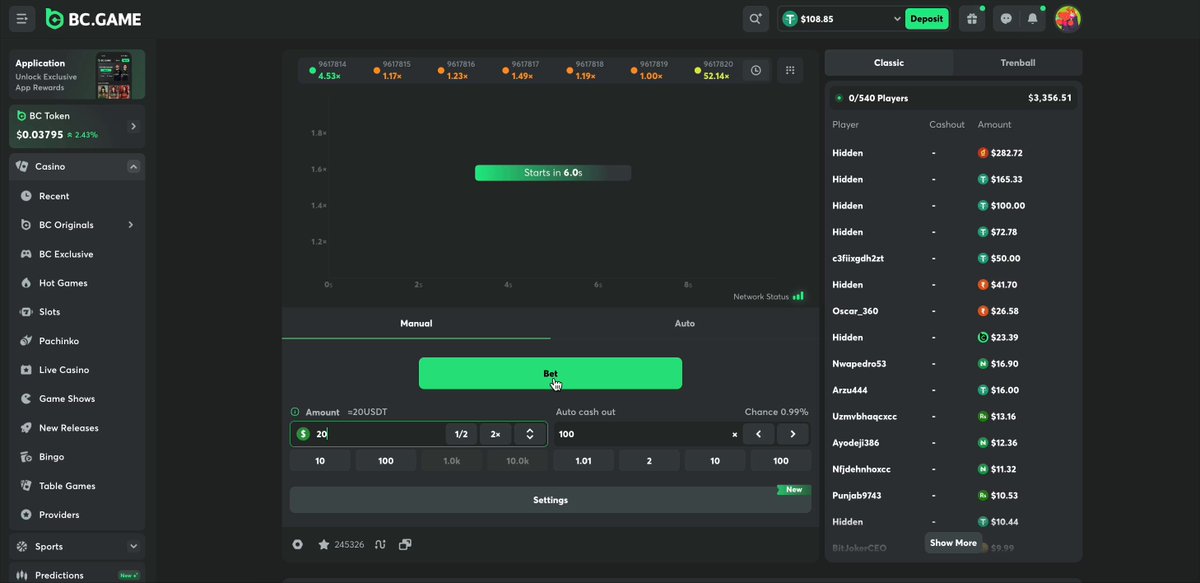The width and height of the screenshot is (1200, 583).
Task: Select the Manual betting tab
Action: [416, 324]
